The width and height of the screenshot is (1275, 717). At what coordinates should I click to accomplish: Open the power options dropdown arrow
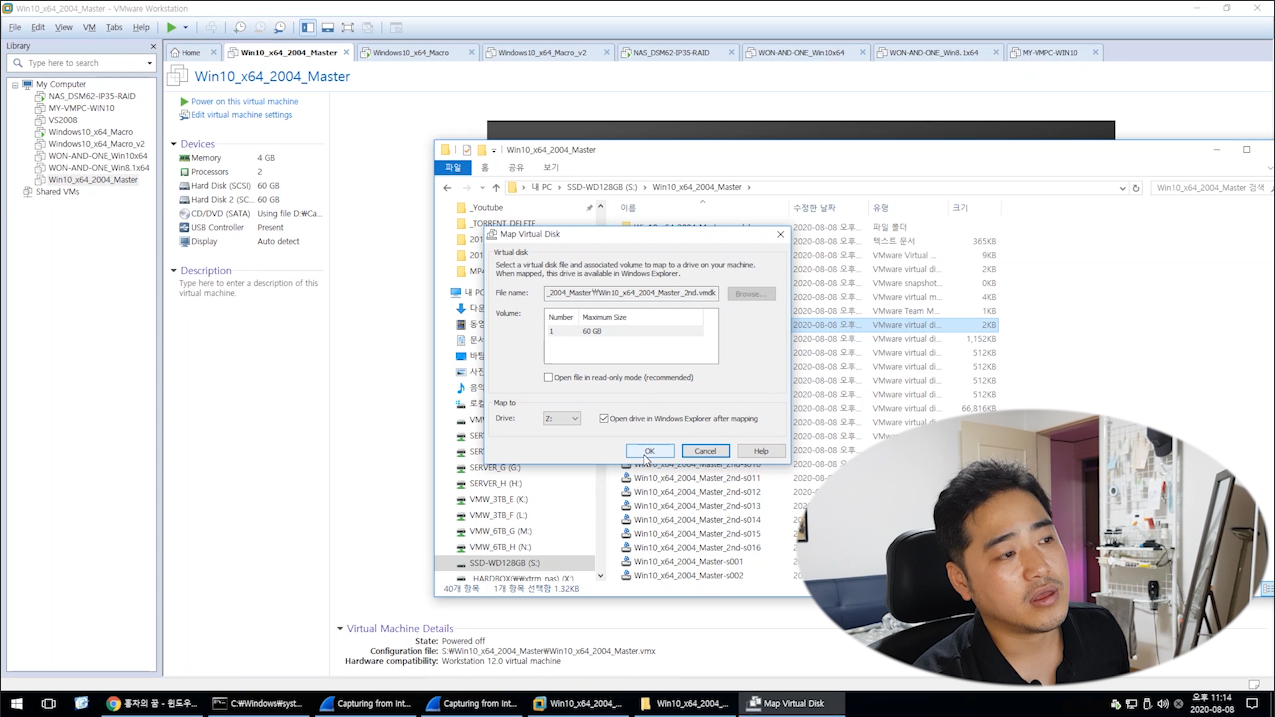(x=185, y=27)
